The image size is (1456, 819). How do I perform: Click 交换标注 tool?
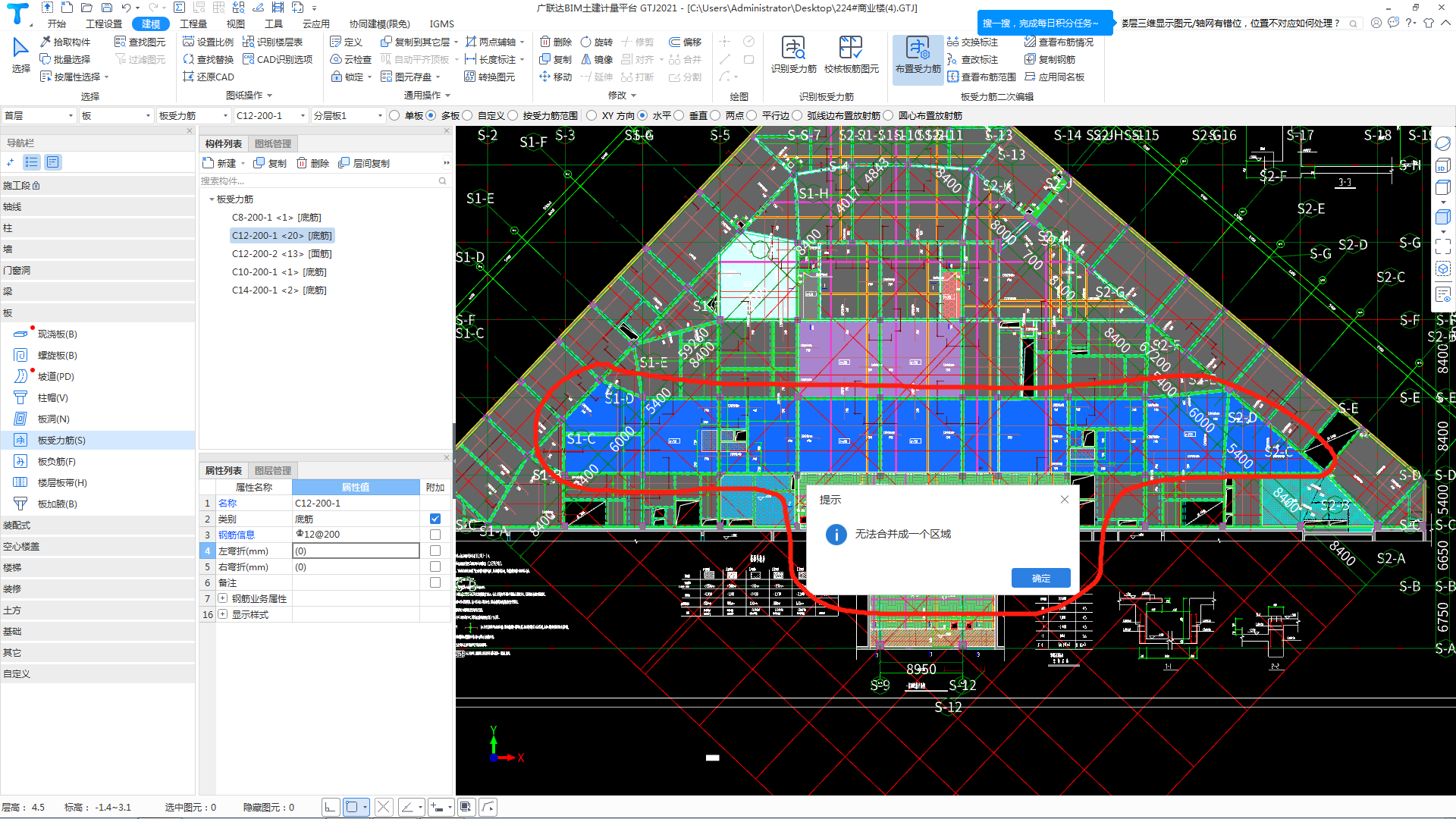click(972, 42)
